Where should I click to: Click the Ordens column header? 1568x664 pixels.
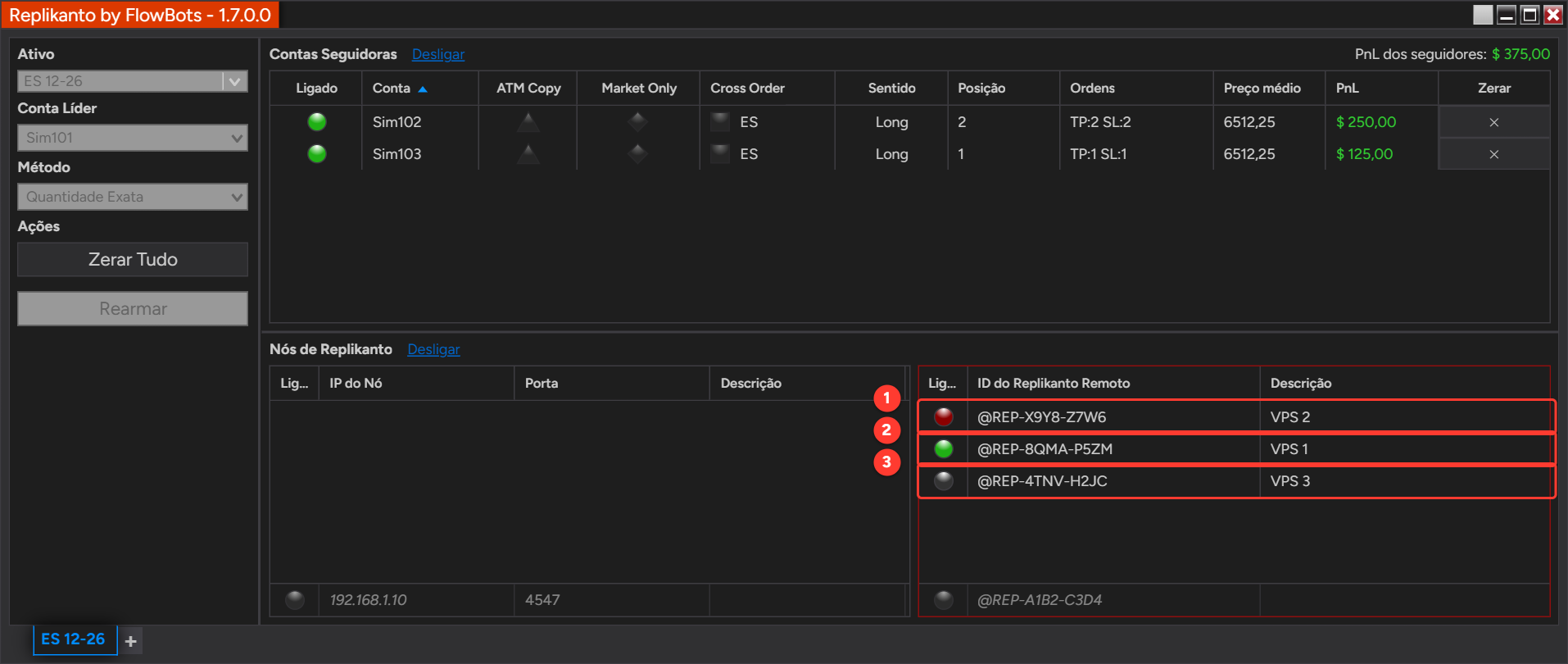[1136, 88]
